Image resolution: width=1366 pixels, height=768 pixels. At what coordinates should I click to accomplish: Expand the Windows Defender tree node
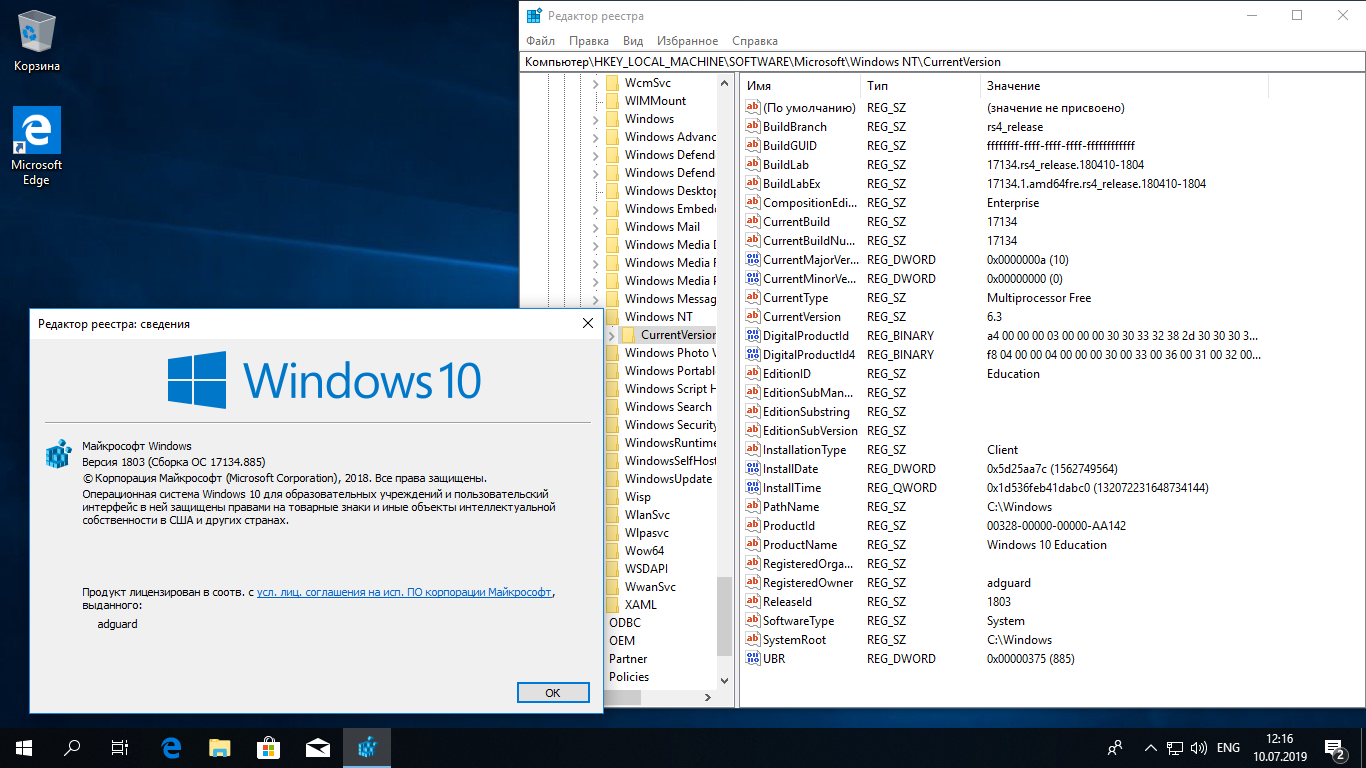596,155
